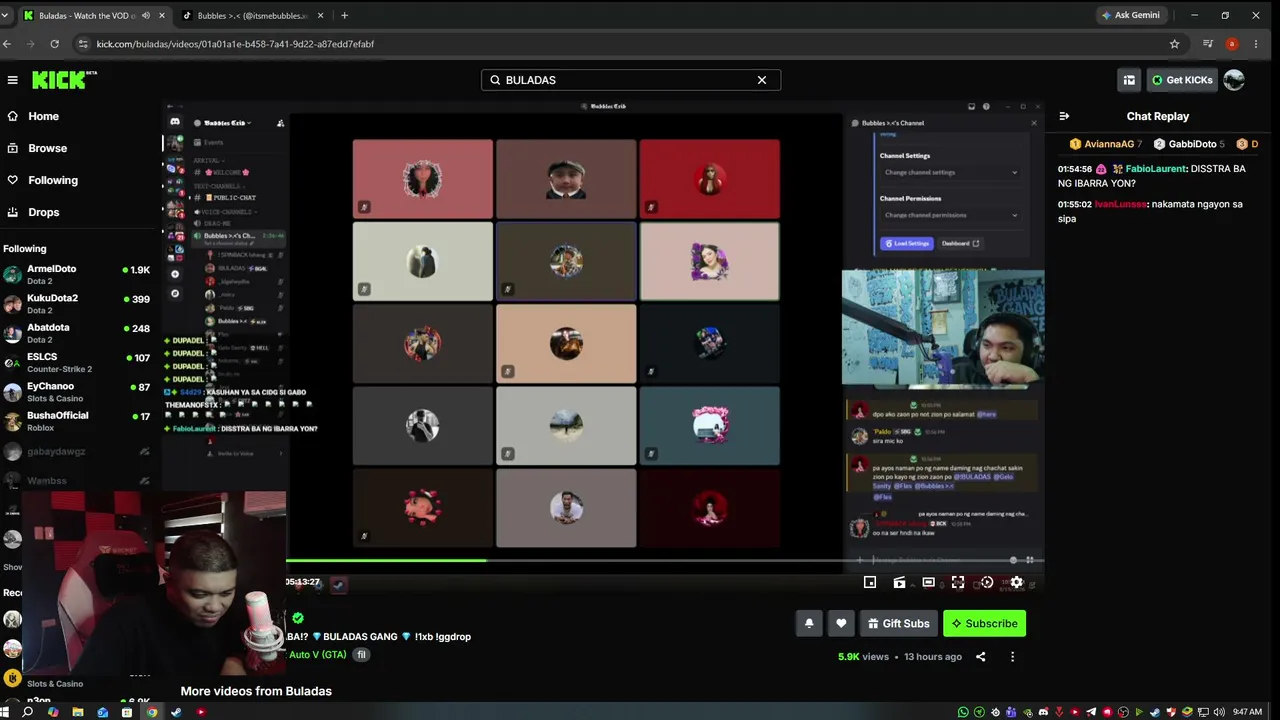Screen dimensions: 1280x720
Task: Open Discord from system tray
Action: [1043, 712]
